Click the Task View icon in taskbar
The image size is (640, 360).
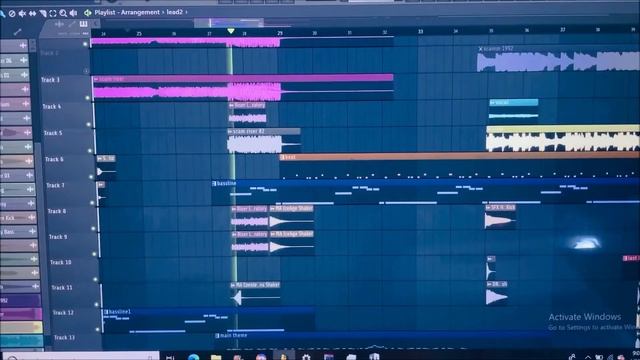[170, 358]
